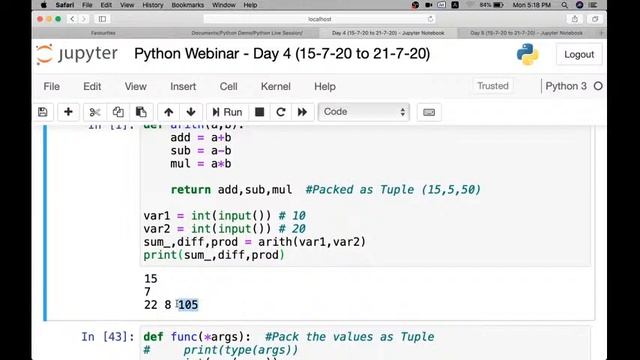Click the Python 3 kernel idle indicator circle
640x360 pixels.
pos(598,86)
